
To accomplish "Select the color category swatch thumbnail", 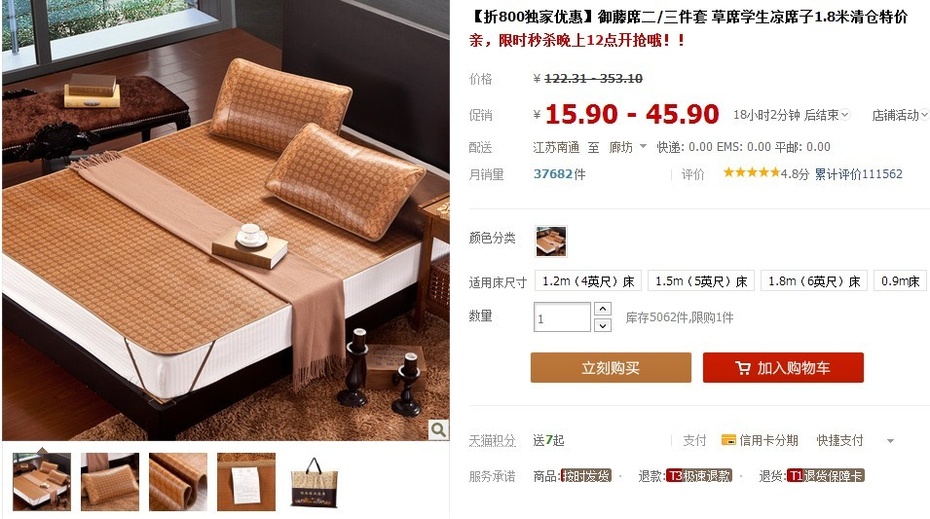I will [x=551, y=241].
